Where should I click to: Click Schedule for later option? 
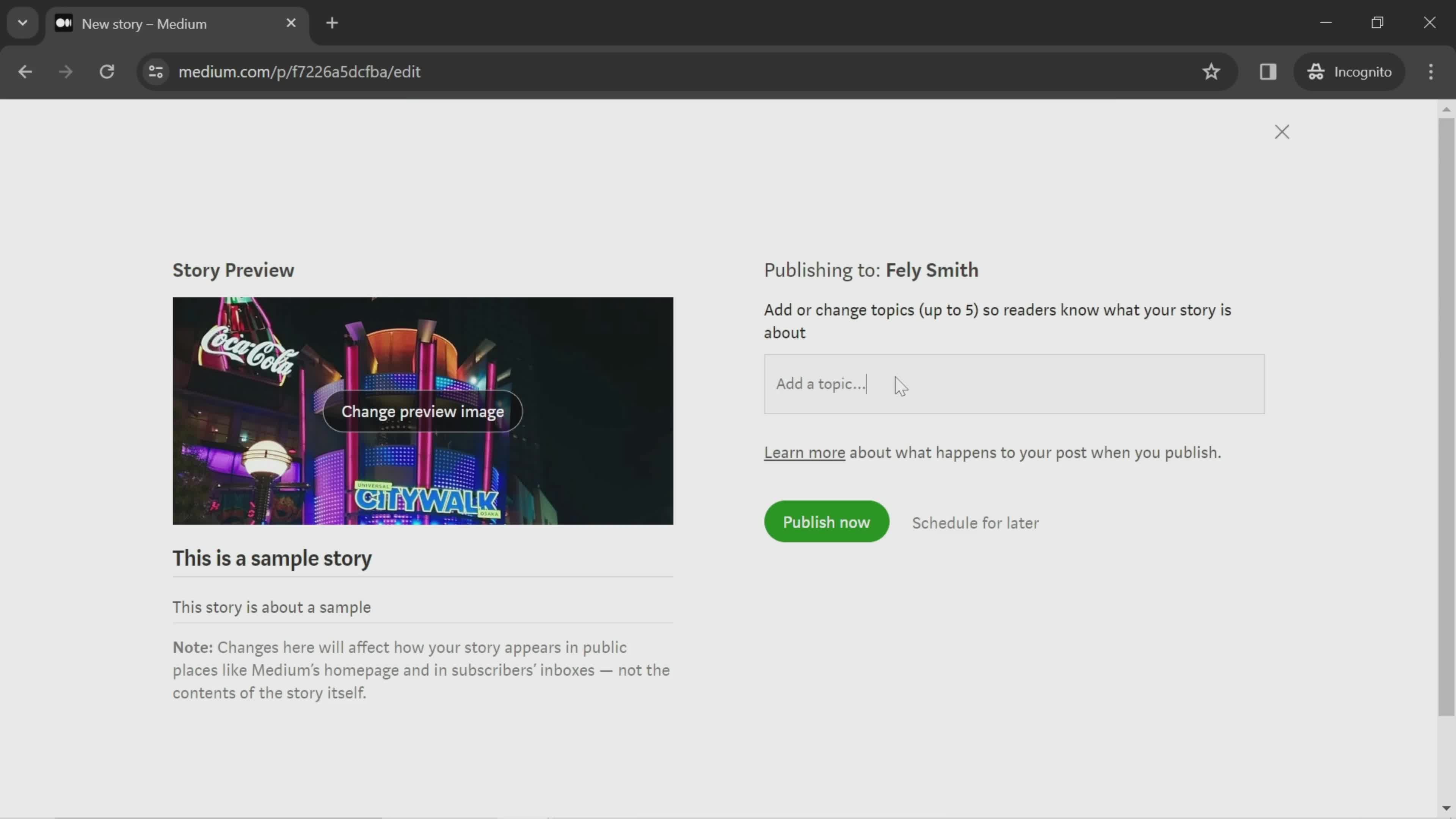975,523
